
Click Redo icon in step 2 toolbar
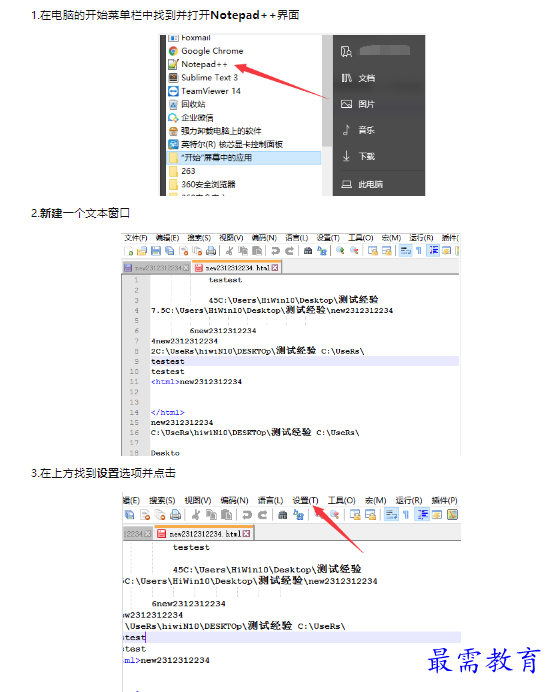click(x=290, y=251)
